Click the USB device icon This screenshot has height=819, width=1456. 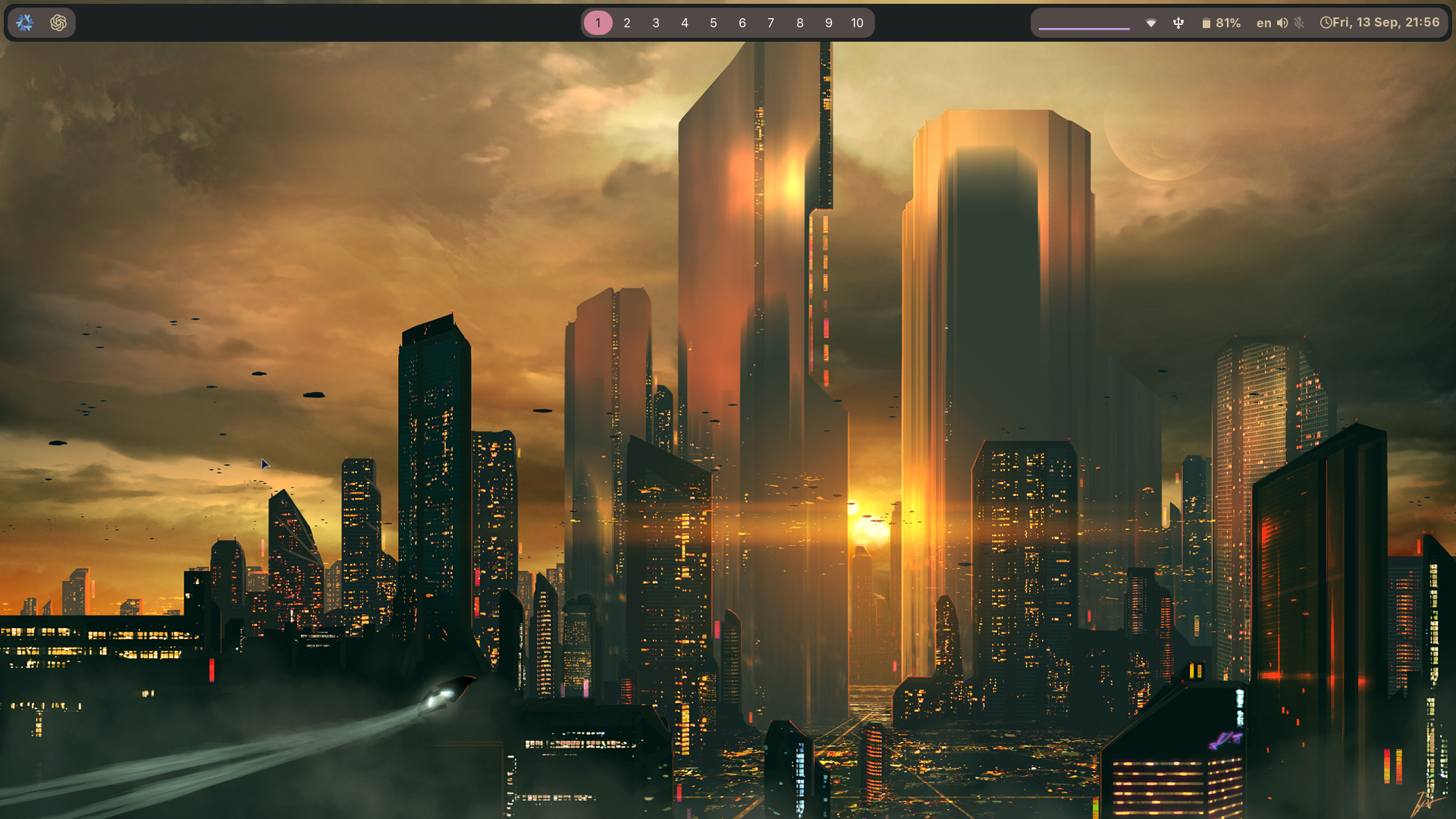tap(1178, 23)
